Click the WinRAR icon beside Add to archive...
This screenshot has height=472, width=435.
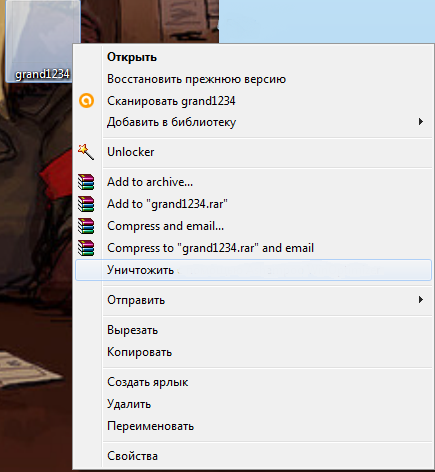(x=86, y=182)
